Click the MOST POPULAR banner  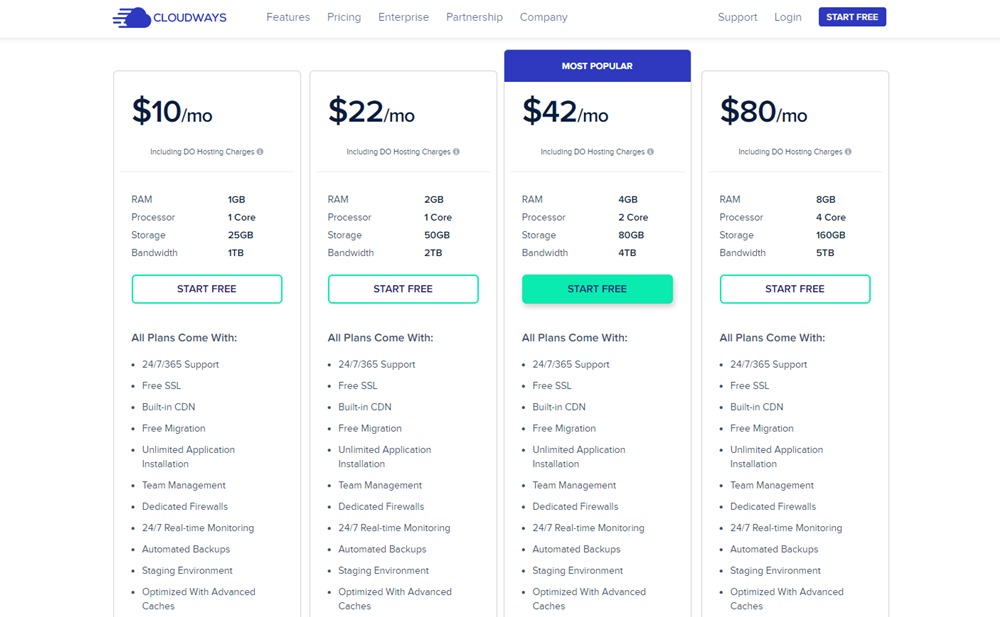pos(597,66)
